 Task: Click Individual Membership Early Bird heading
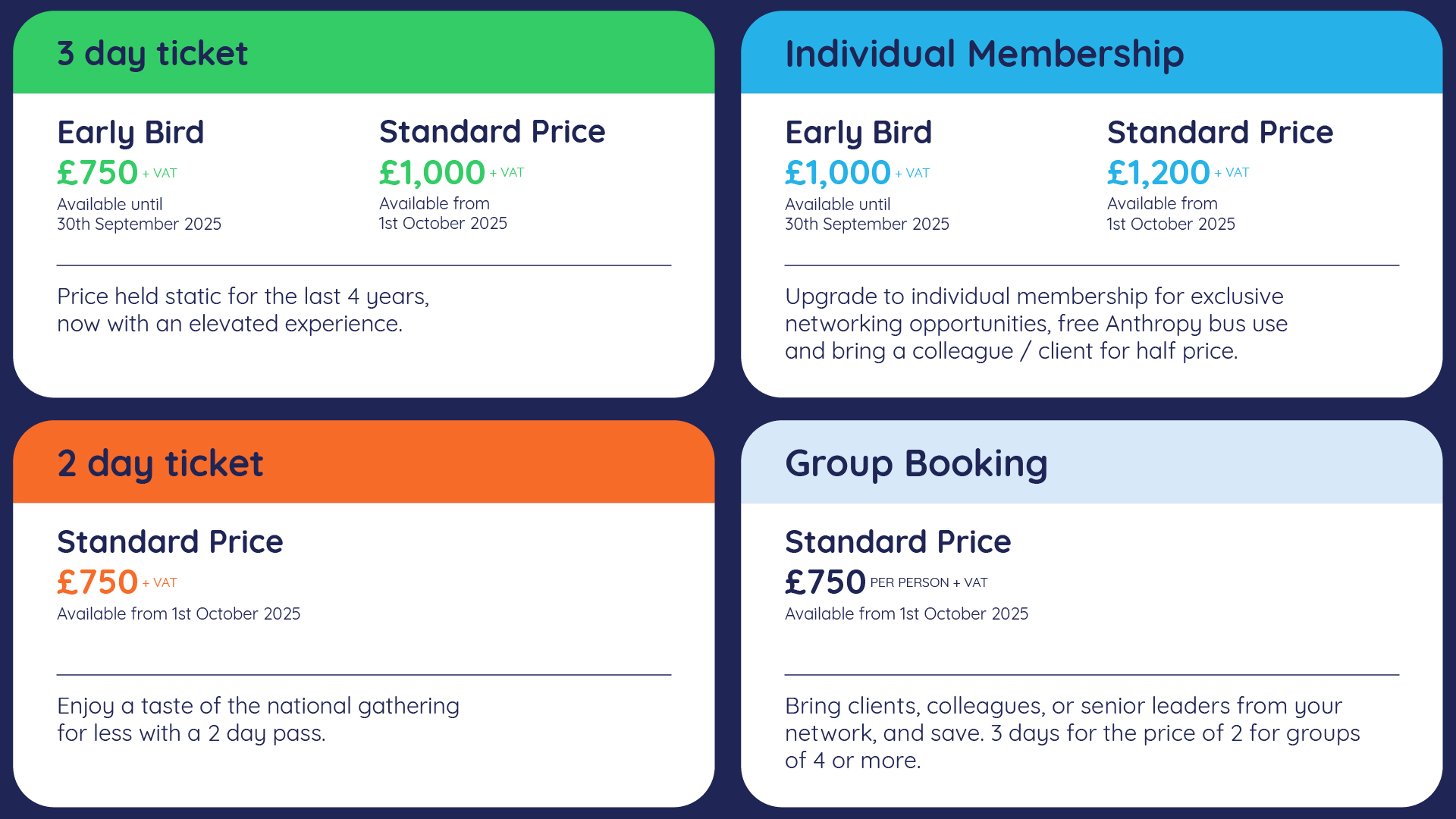(858, 133)
